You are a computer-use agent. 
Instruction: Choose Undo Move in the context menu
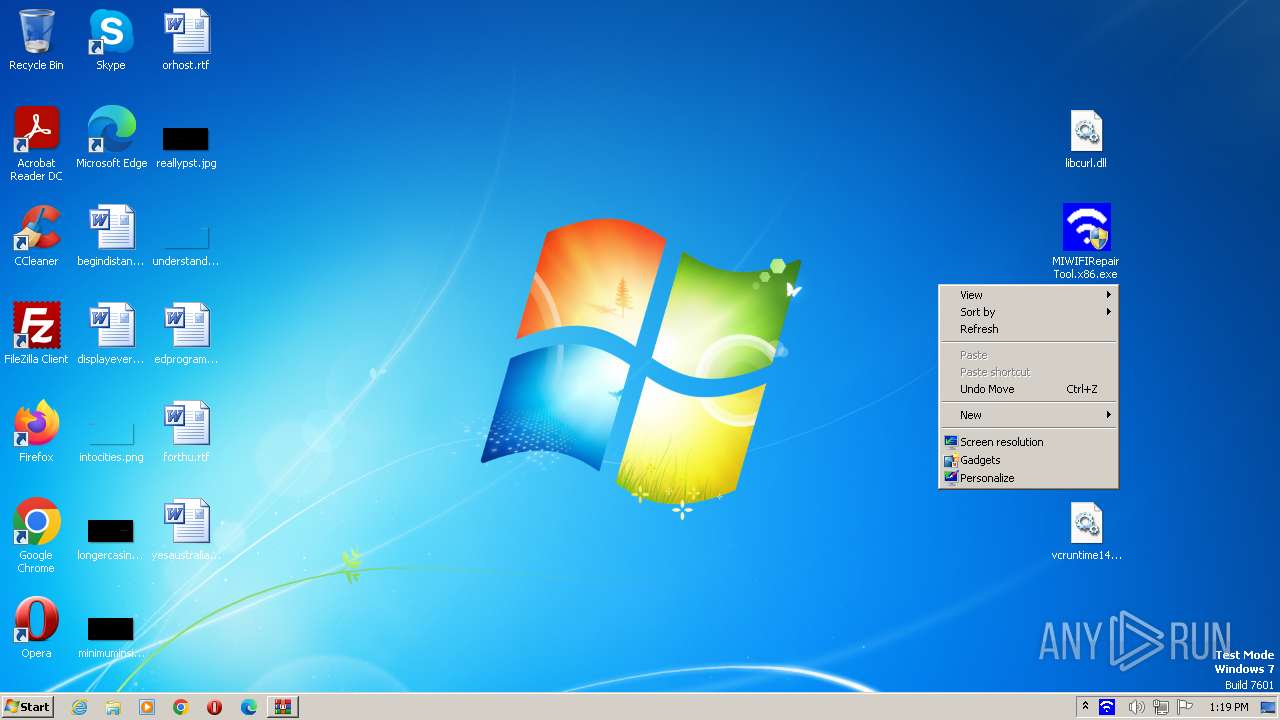(x=1028, y=389)
